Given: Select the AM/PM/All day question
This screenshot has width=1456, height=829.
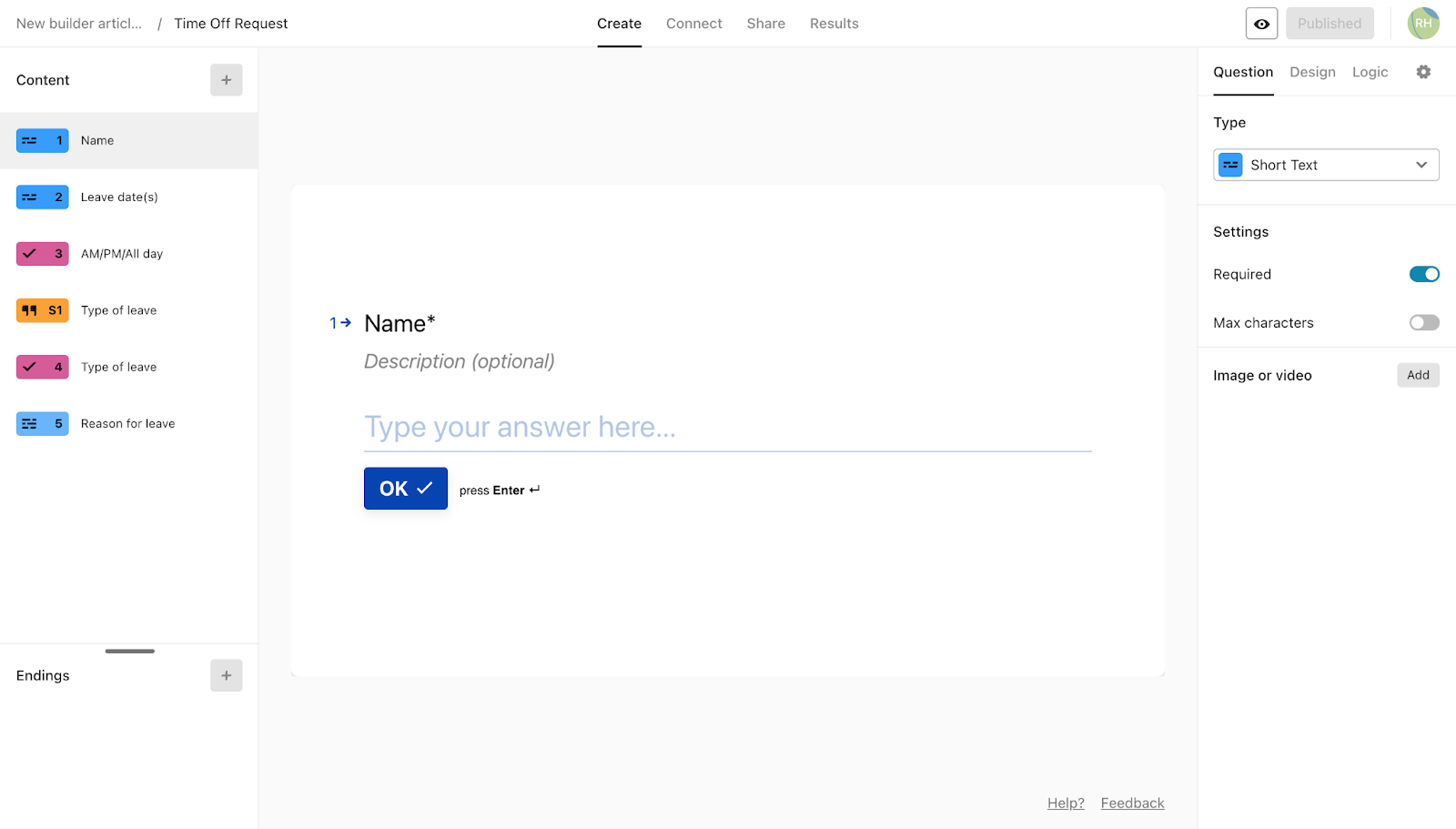Looking at the screenshot, I should (128, 254).
